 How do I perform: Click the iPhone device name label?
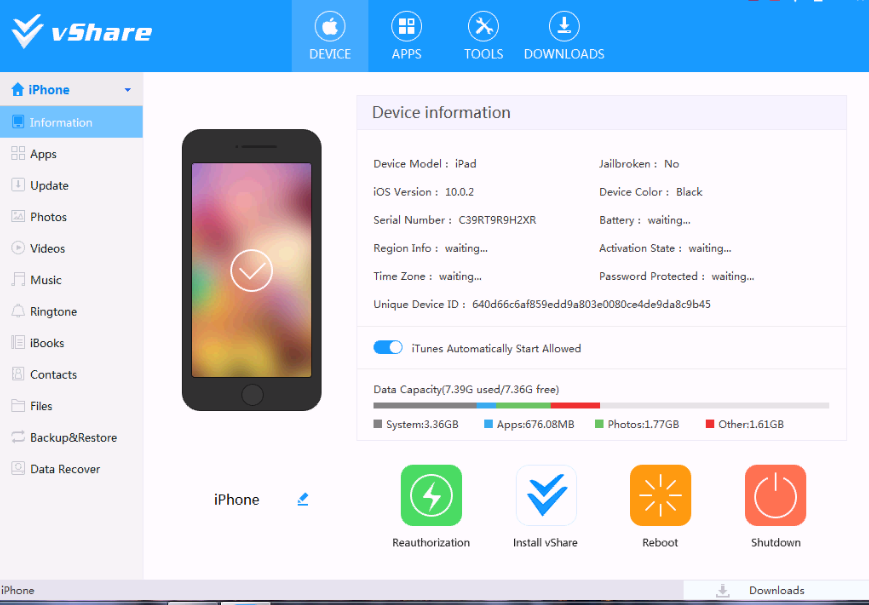237,500
